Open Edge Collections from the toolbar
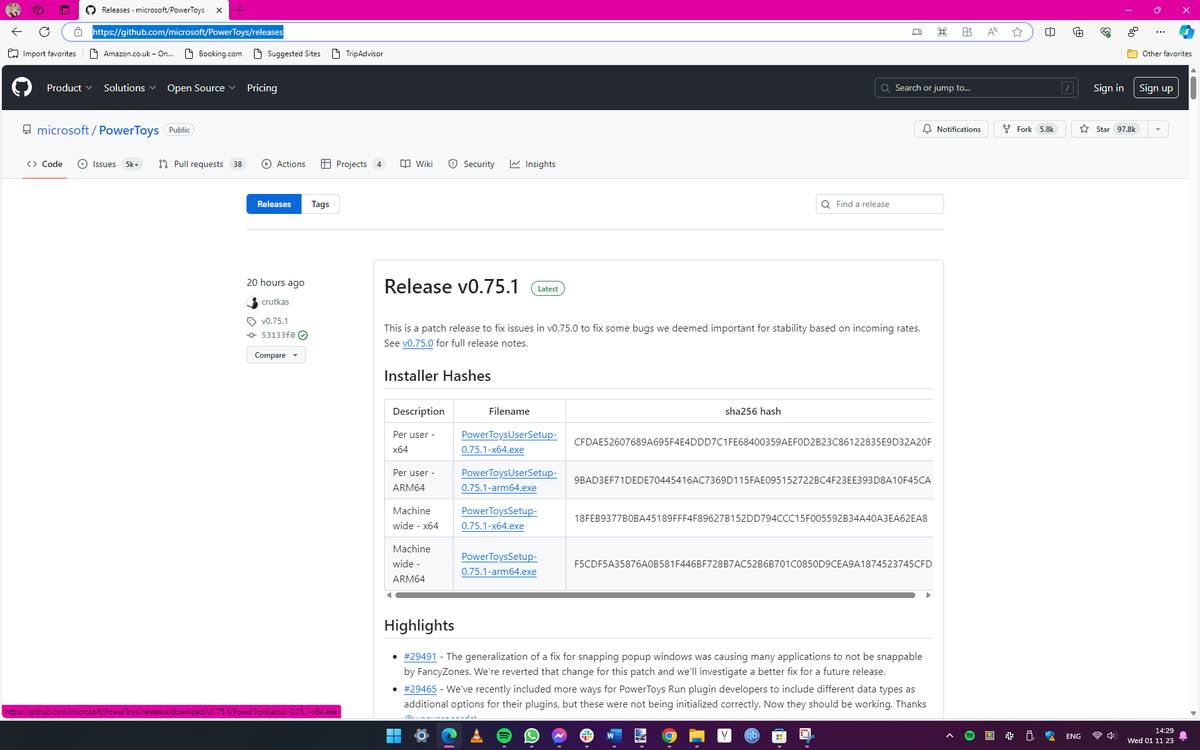 click(1078, 31)
